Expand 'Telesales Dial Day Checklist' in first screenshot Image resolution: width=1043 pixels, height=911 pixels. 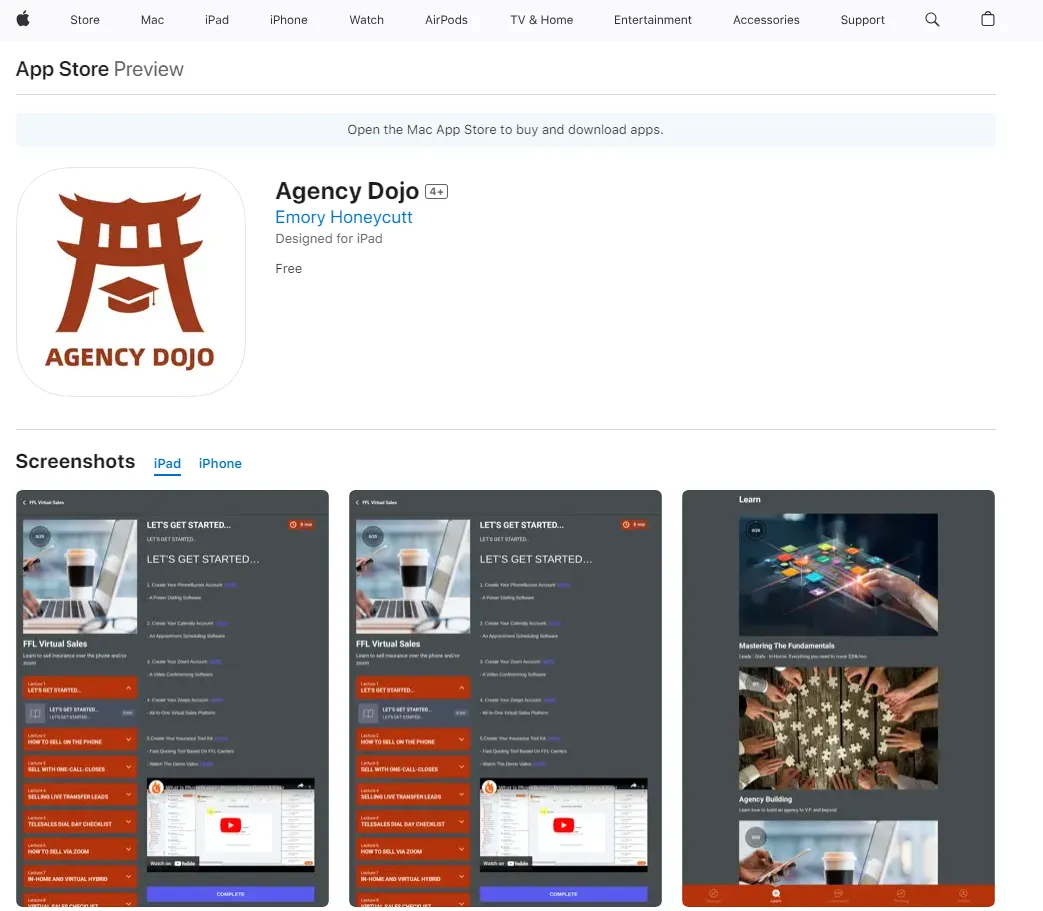click(80, 821)
